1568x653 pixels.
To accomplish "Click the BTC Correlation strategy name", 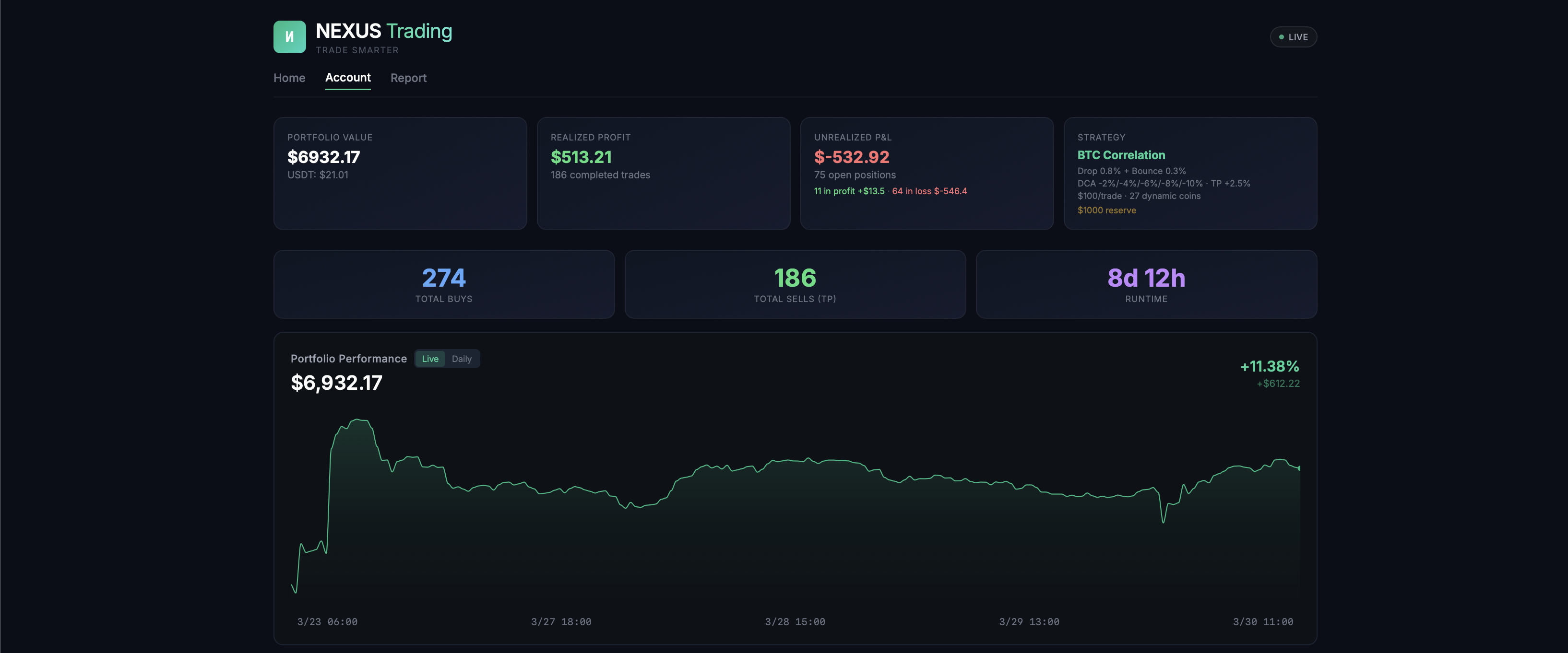I will pos(1121,155).
